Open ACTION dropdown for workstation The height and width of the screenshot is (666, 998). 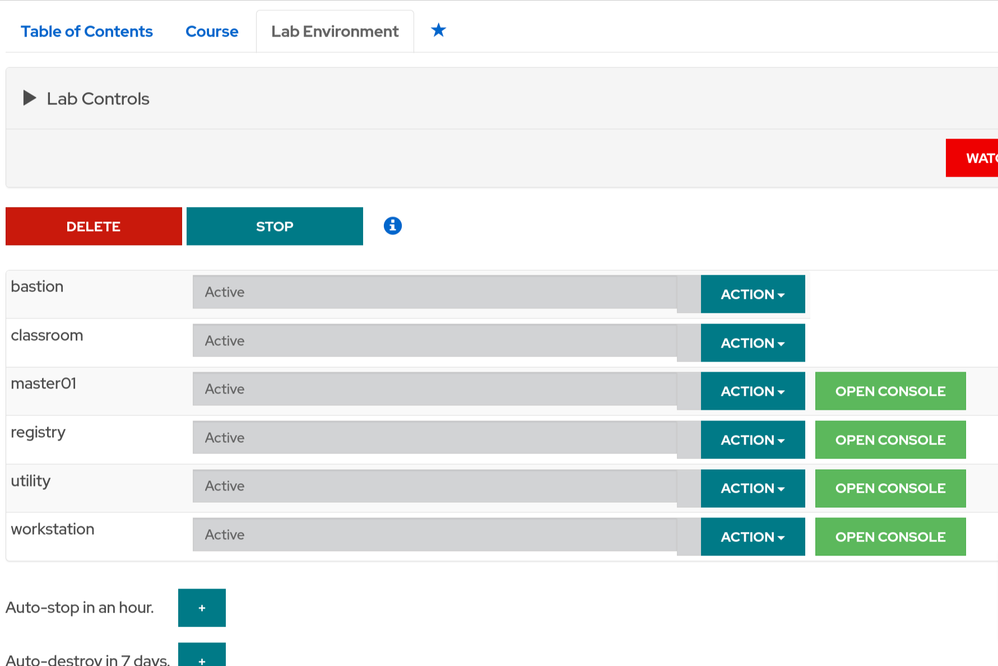point(752,537)
